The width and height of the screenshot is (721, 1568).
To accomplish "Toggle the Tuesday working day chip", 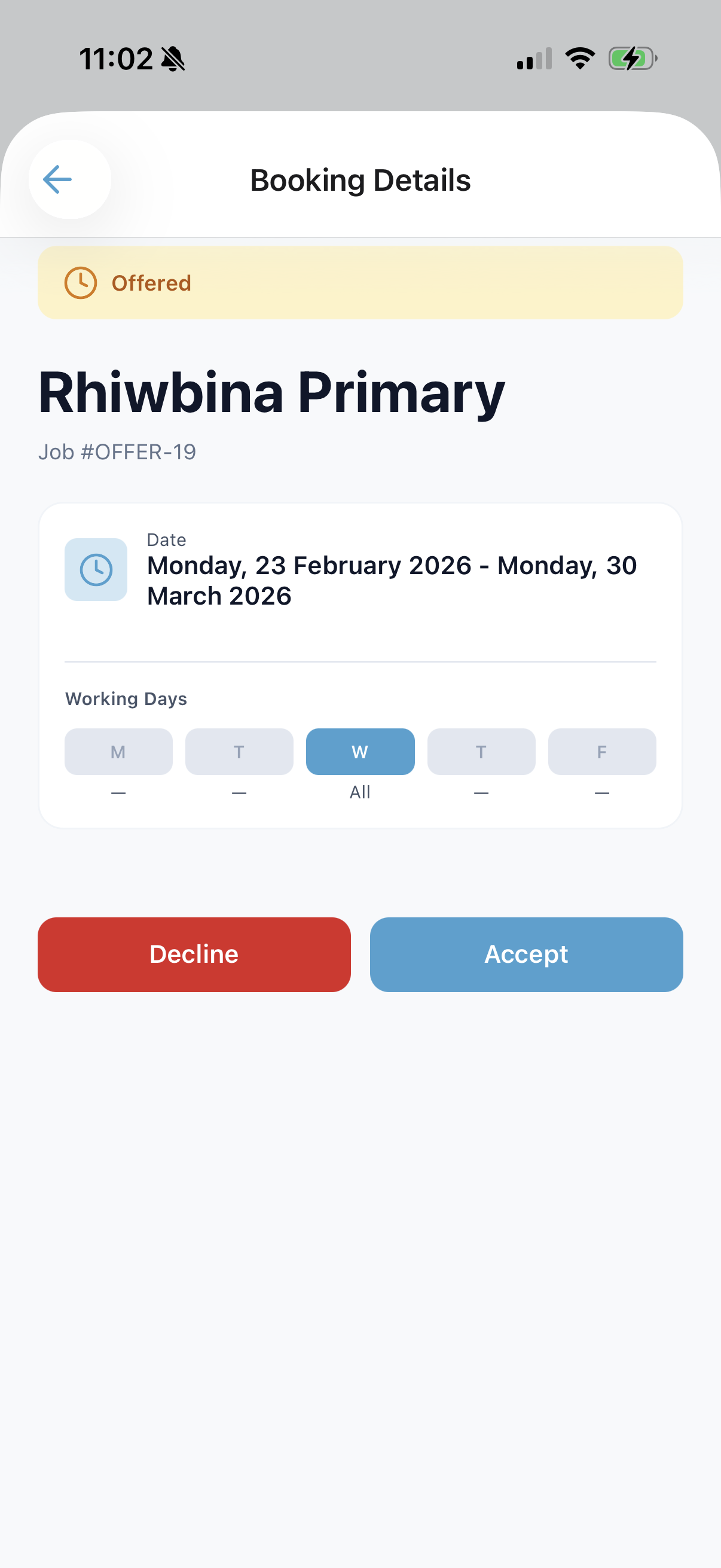I will point(239,752).
